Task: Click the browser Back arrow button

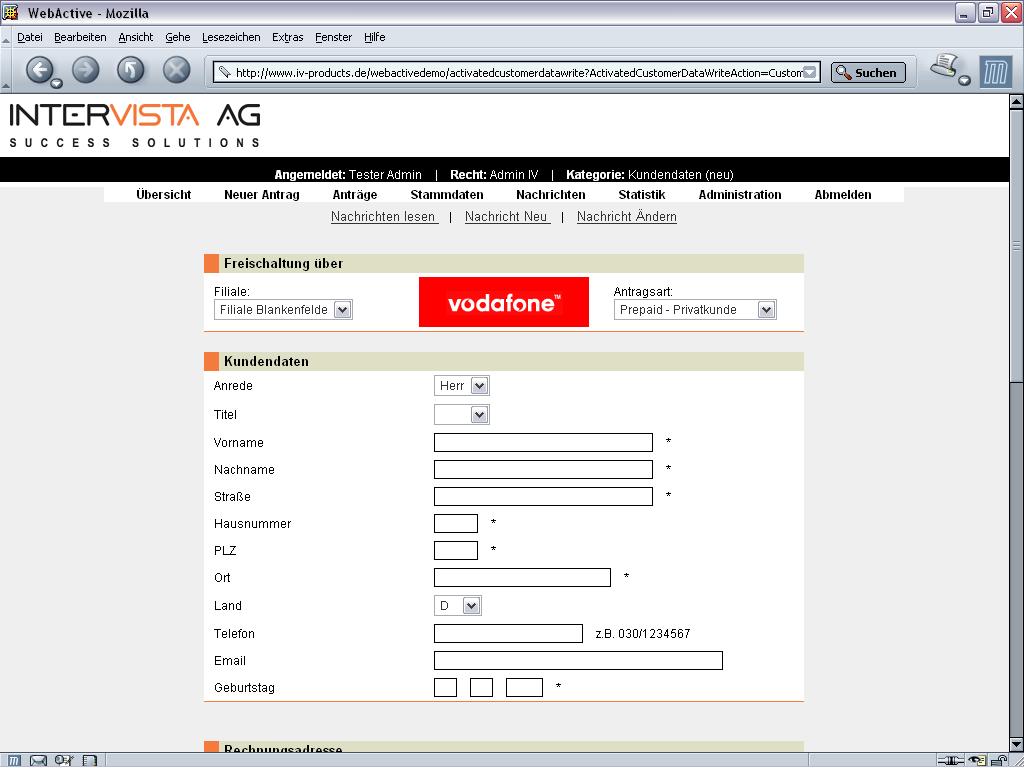Action: [x=39, y=70]
